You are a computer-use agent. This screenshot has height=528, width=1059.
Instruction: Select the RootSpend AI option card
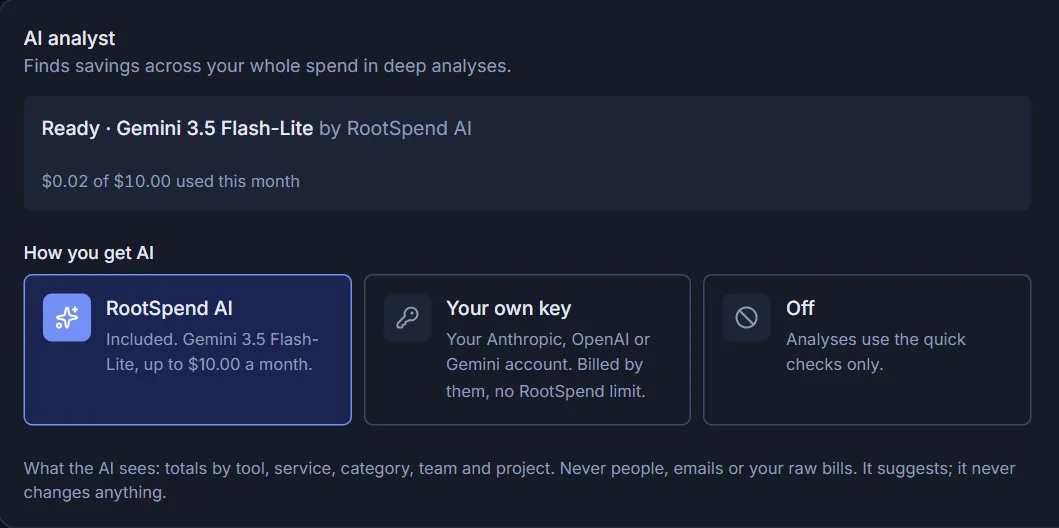pyautogui.click(x=188, y=350)
